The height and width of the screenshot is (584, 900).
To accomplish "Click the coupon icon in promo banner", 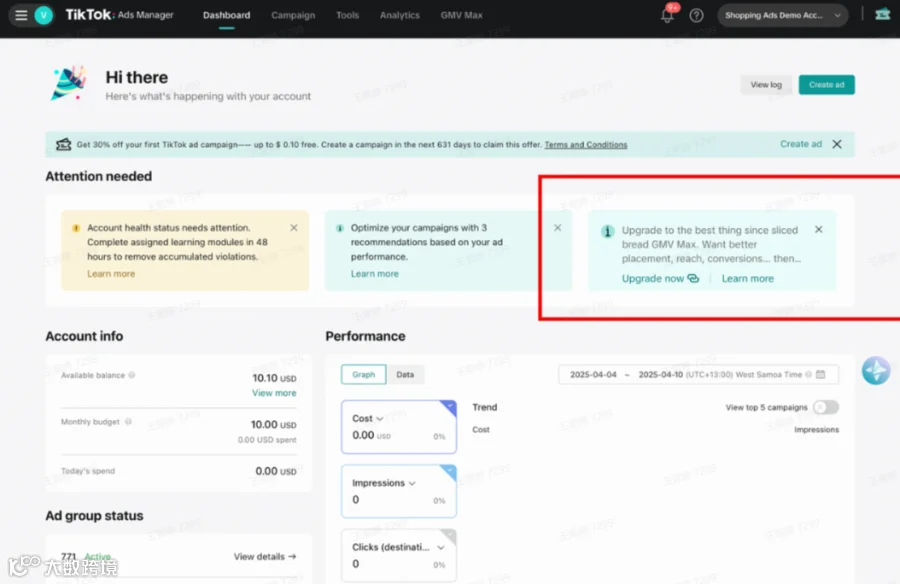I will [x=63, y=144].
